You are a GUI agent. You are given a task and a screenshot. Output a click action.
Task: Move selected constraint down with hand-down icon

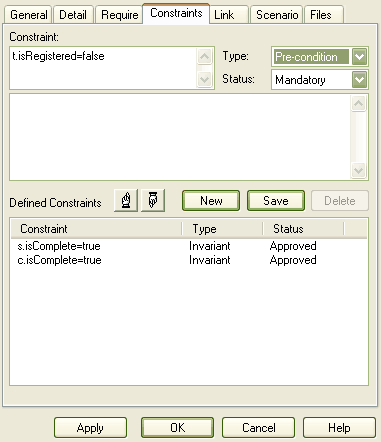coord(153,200)
